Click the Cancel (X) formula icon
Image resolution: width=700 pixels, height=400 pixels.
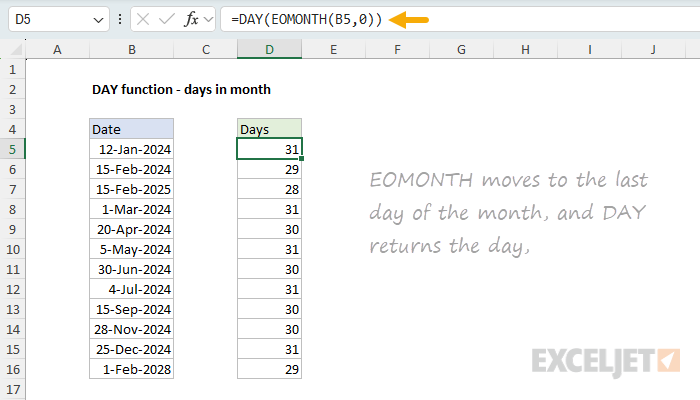pyautogui.click(x=143, y=19)
